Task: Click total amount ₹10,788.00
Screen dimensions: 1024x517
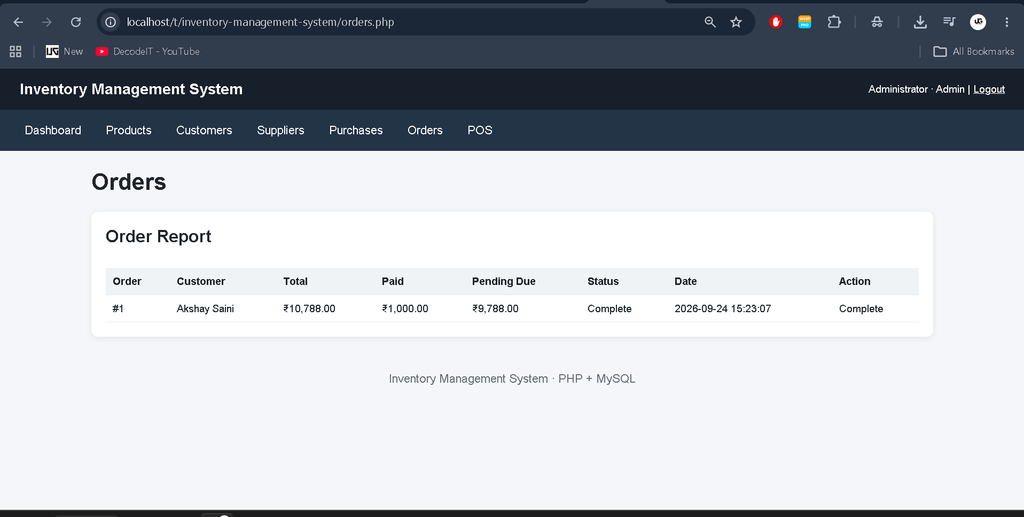Action: [309, 309]
